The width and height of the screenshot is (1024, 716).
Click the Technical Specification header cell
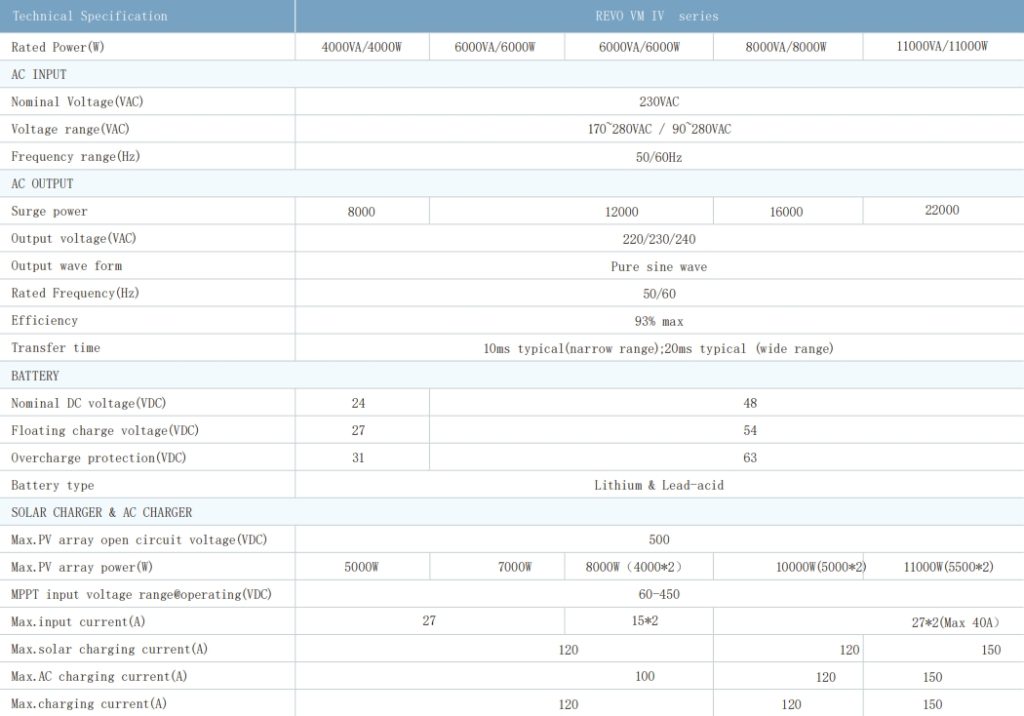tap(90, 16)
